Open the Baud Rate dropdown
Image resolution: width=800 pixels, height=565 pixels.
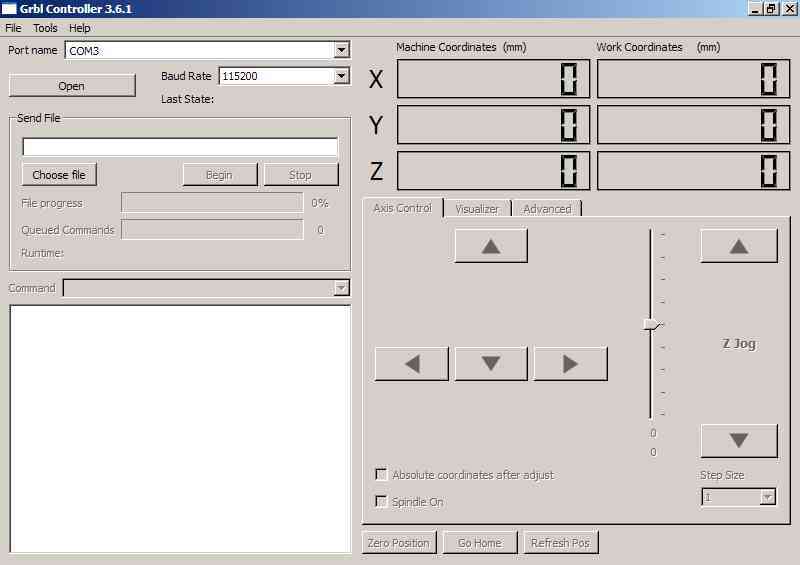coord(341,76)
